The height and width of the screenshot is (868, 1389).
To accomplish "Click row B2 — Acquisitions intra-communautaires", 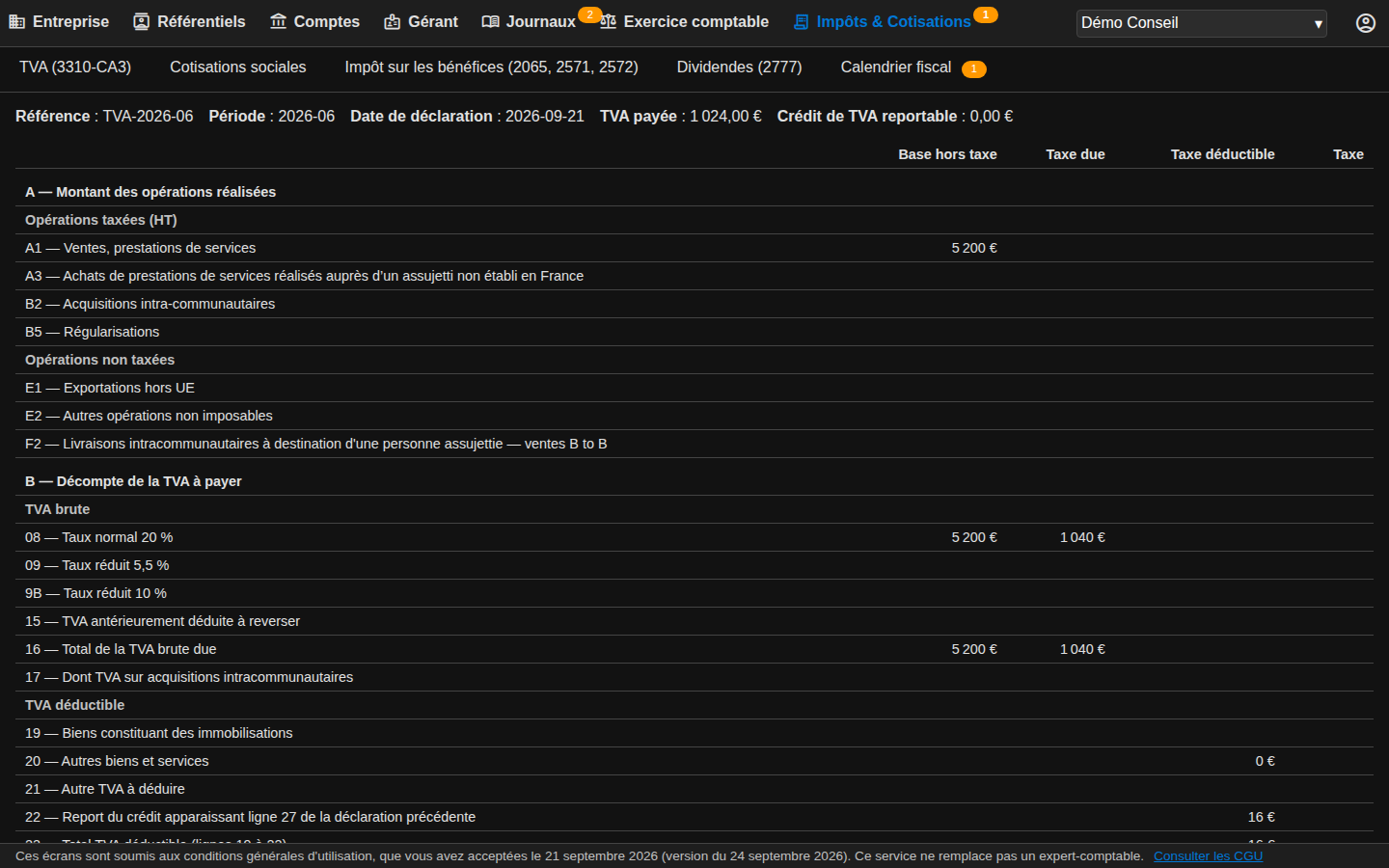I will click(x=694, y=304).
